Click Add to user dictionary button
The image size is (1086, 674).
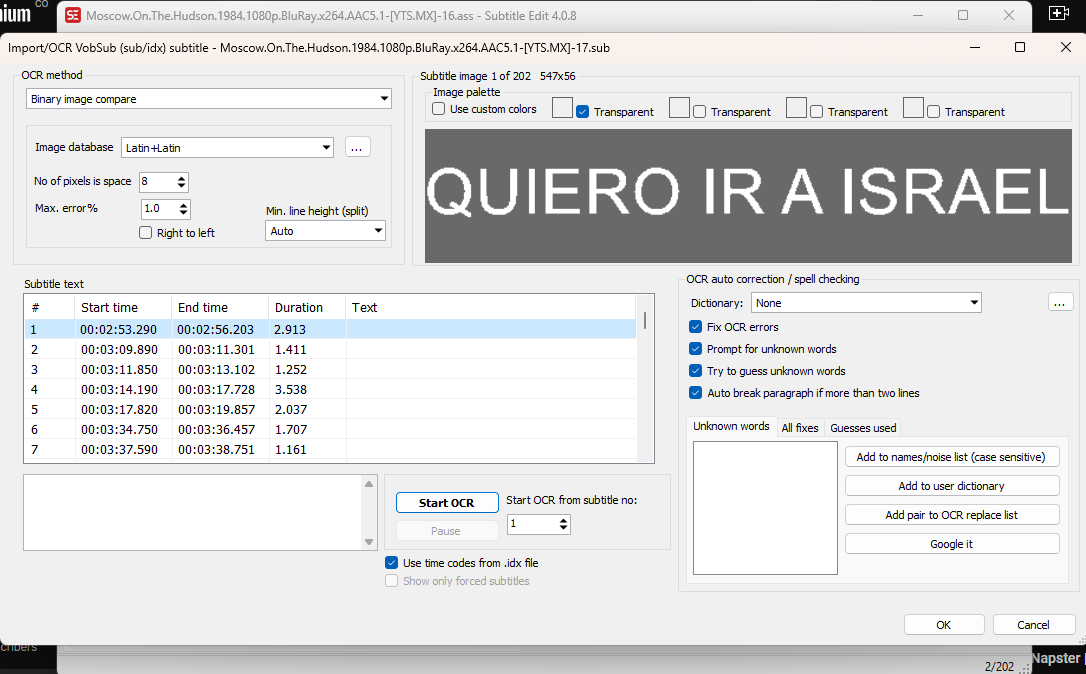(x=952, y=486)
